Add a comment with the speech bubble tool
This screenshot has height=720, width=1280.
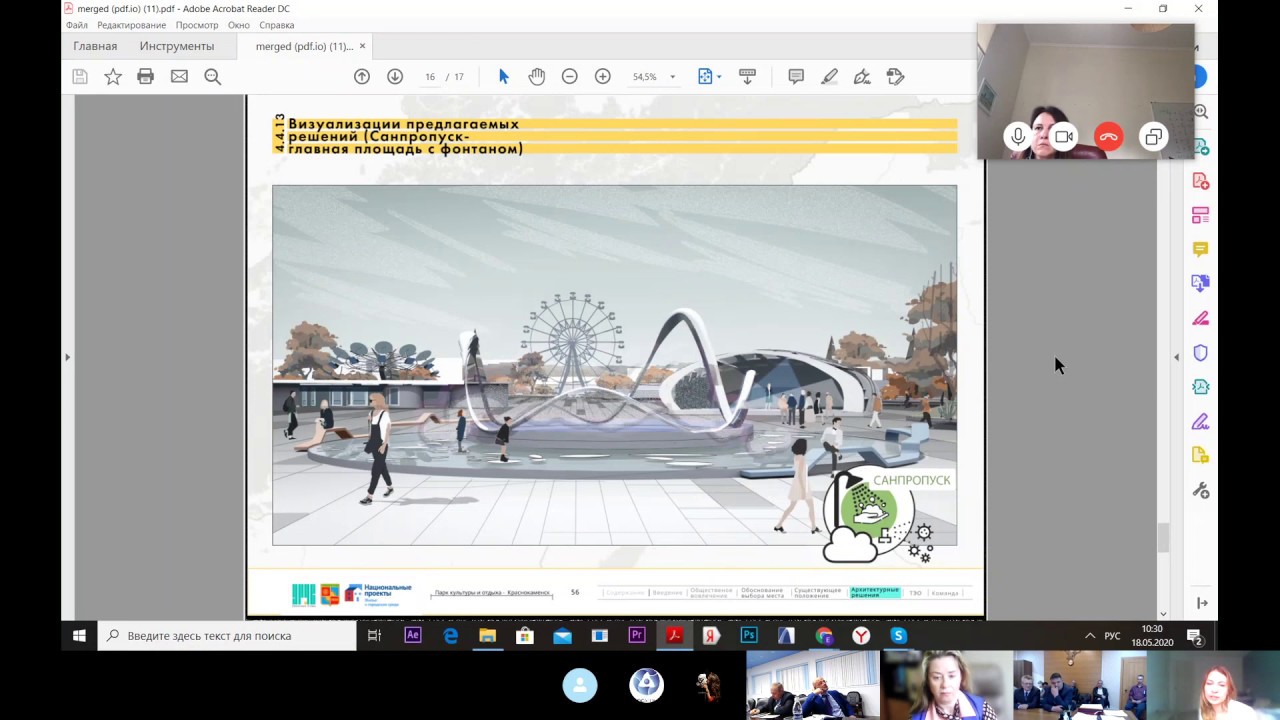[x=796, y=77]
